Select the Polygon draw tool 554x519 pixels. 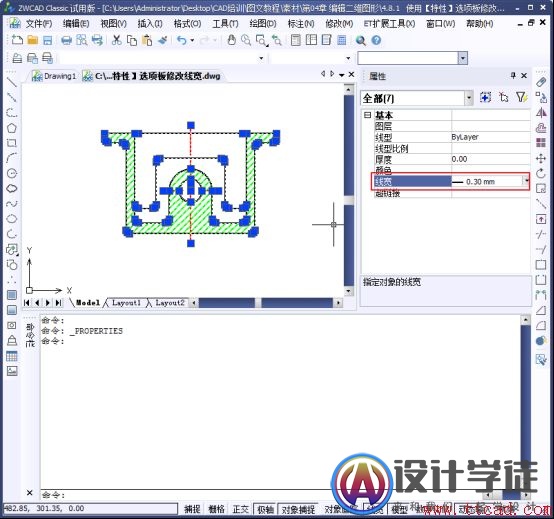coord(12,128)
